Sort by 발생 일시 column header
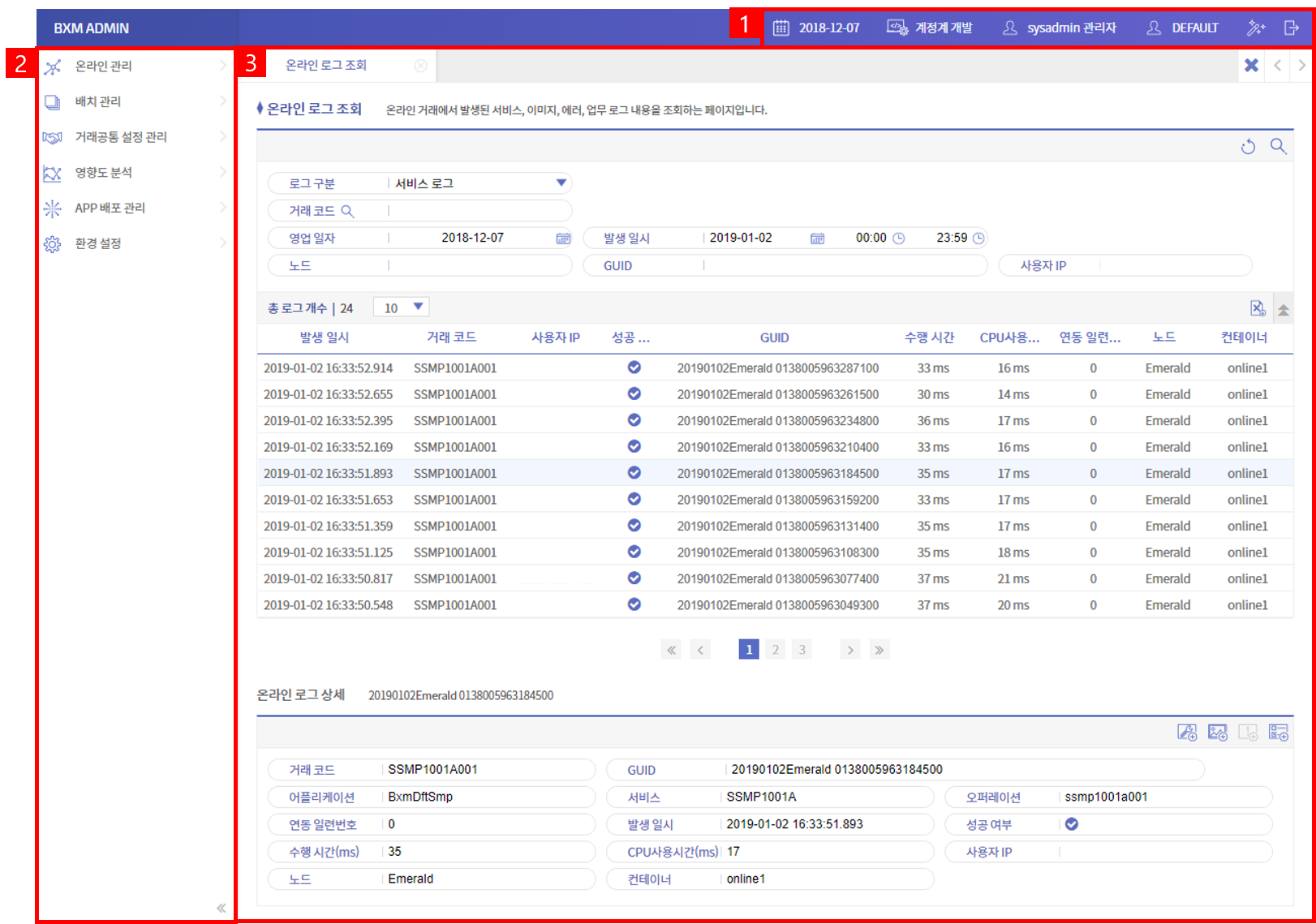The image size is (1316, 924). click(x=325, y=337)
